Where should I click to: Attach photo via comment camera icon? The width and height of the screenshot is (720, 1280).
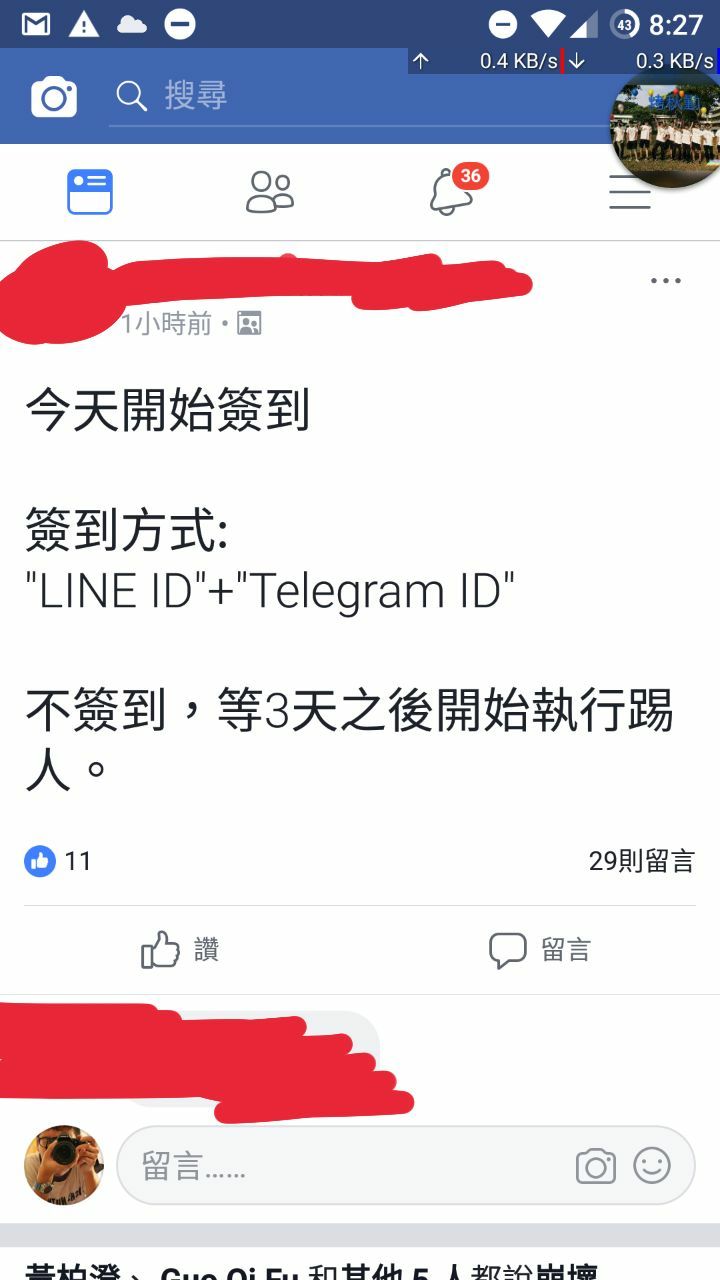tap(595, 1166)
